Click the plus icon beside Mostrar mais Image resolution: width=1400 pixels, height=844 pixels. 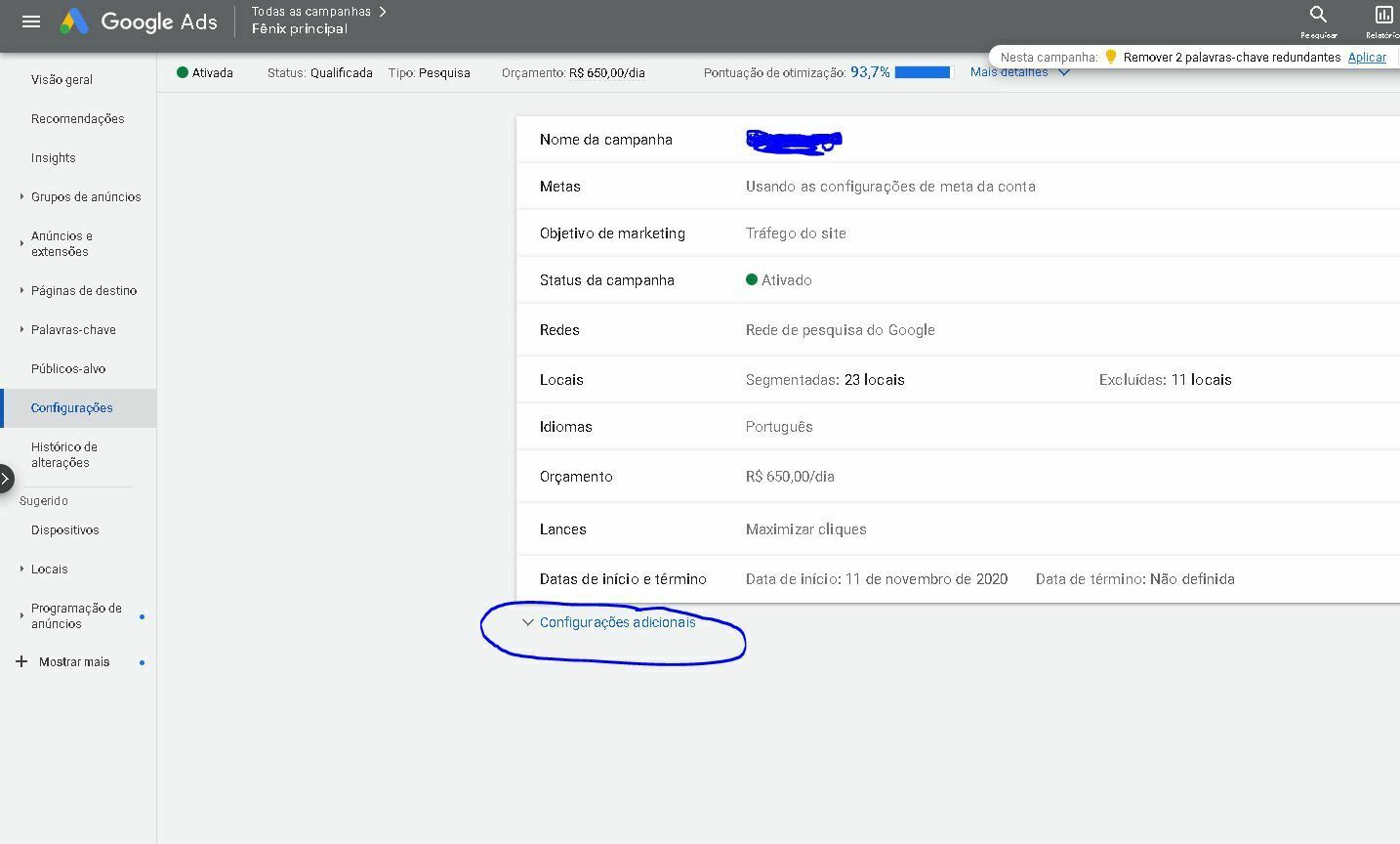(x=21, y=661)
